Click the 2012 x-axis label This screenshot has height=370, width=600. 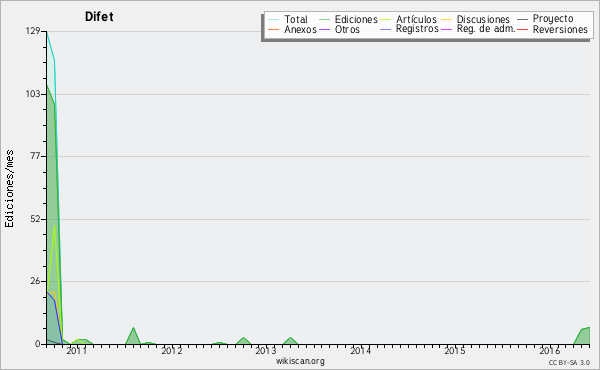point(171,350)
